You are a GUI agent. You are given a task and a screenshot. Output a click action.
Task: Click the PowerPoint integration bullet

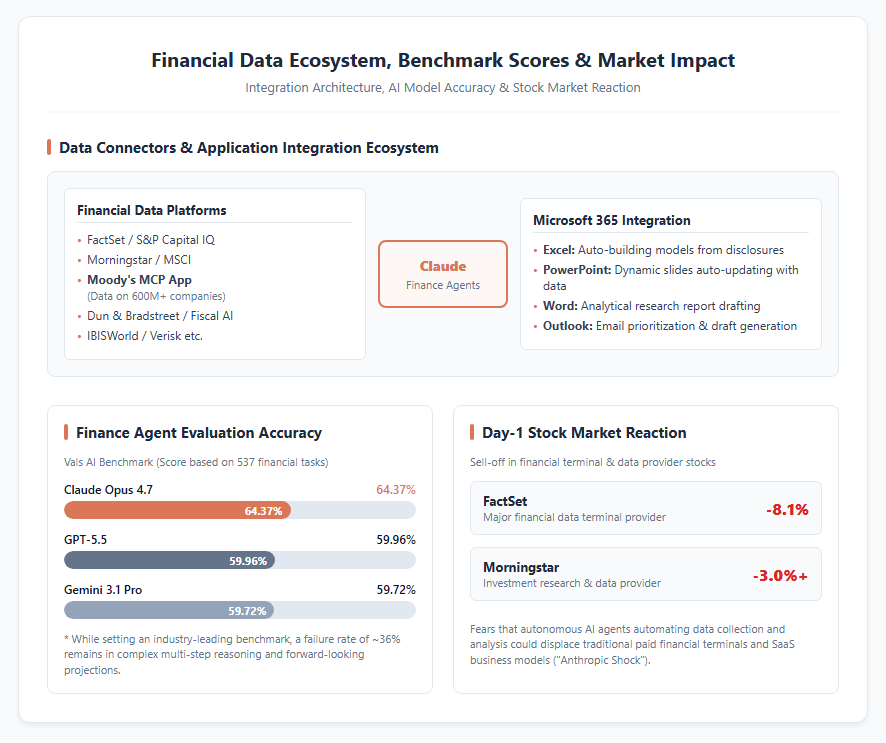(666, 277)
